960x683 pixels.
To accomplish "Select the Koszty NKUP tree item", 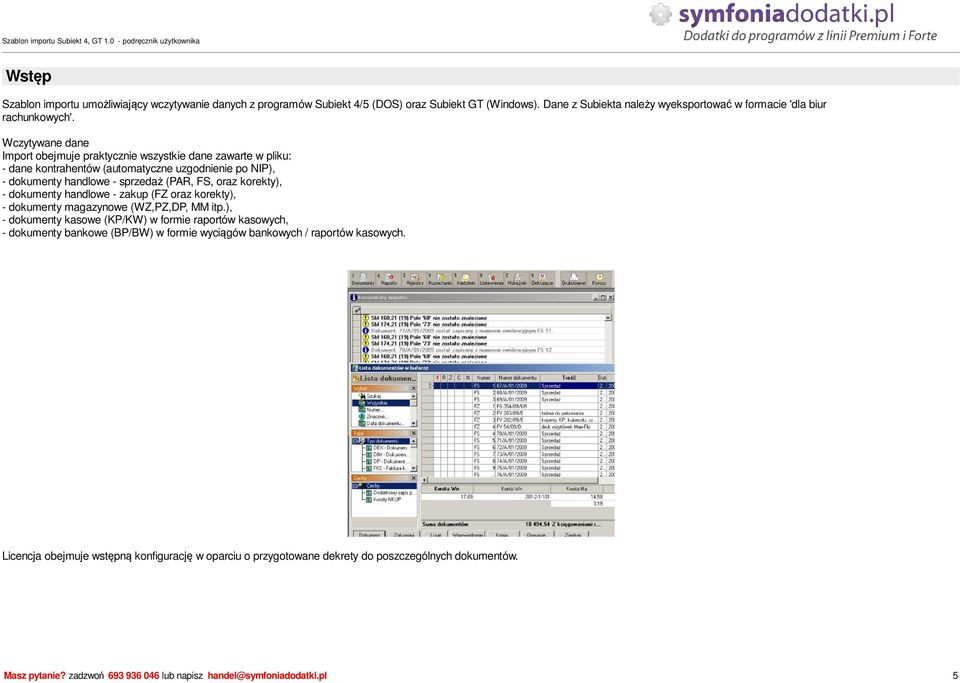I will click(x=384, y=499).
